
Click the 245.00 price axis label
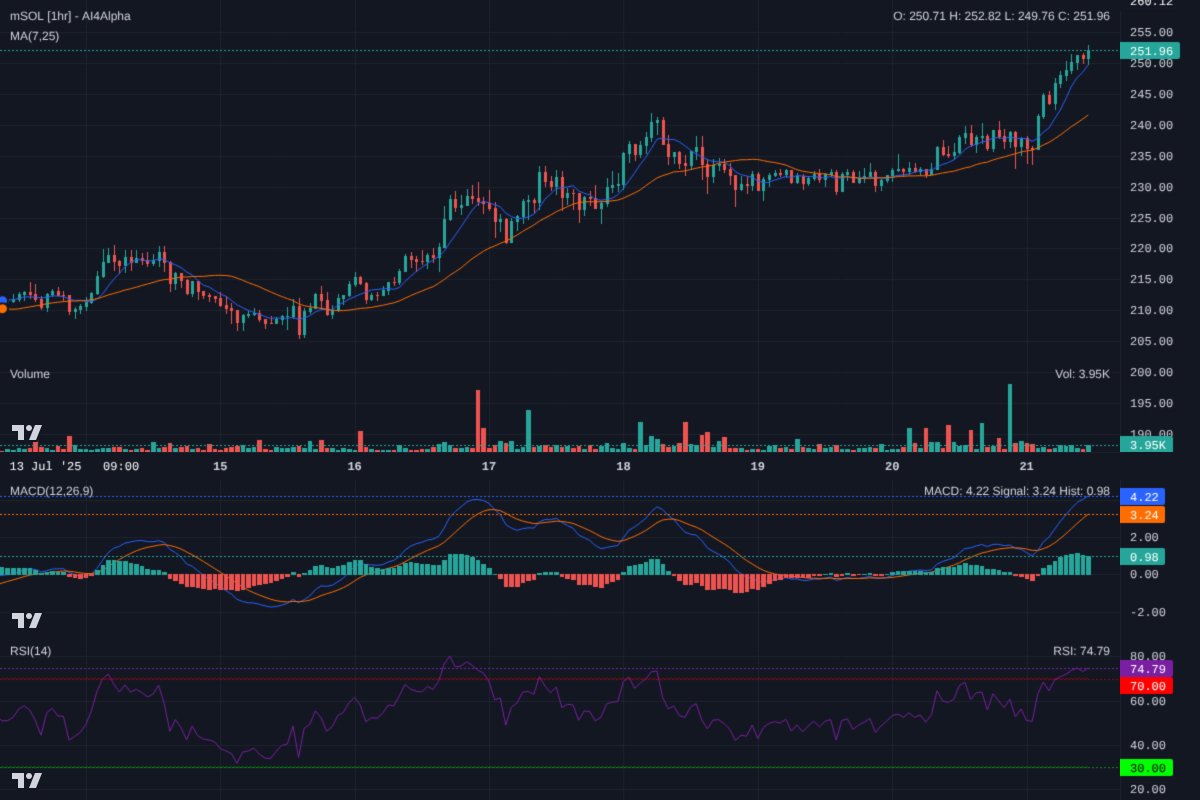1151,95
